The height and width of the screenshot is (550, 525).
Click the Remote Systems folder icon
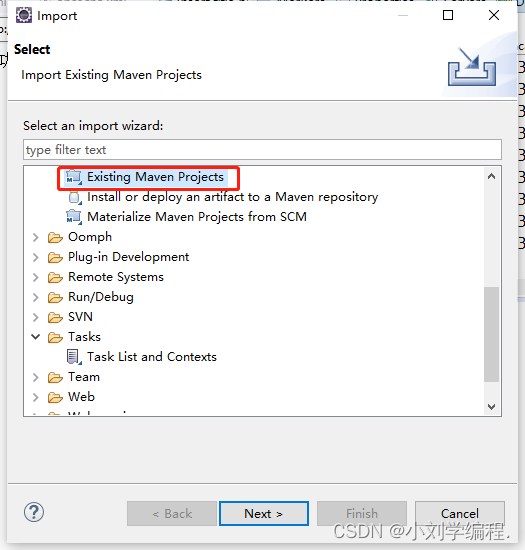pos(55,277)
